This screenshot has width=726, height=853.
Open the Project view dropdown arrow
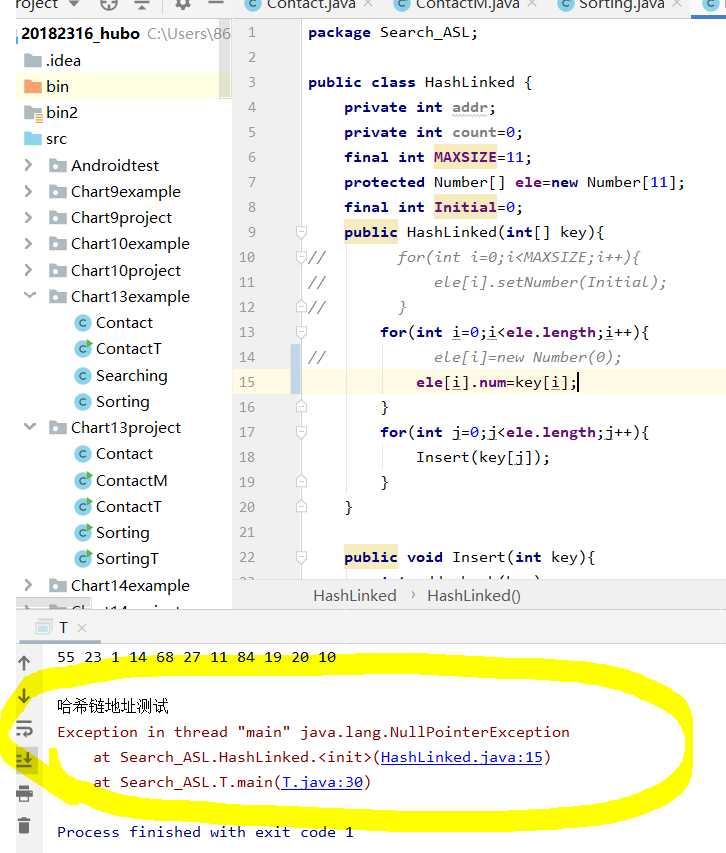75,4
